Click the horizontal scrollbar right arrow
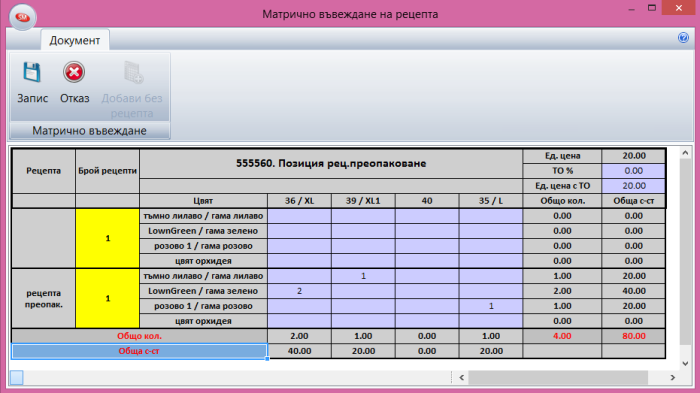 (x=673, y=378)
